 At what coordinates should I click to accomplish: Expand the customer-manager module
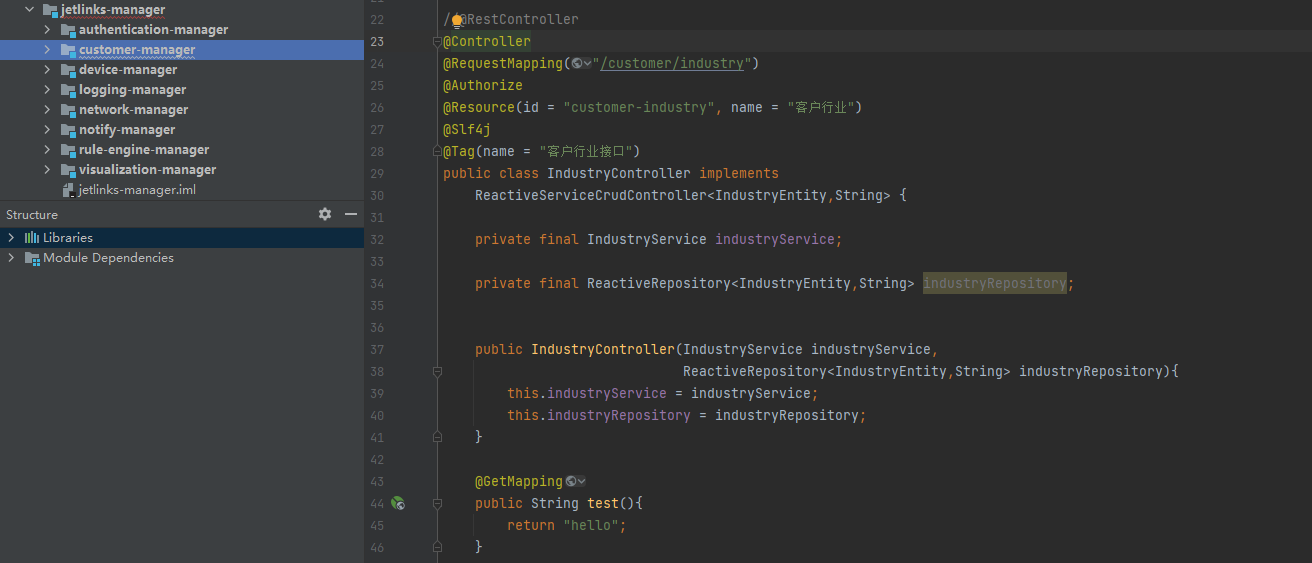(x=47, y=50)
